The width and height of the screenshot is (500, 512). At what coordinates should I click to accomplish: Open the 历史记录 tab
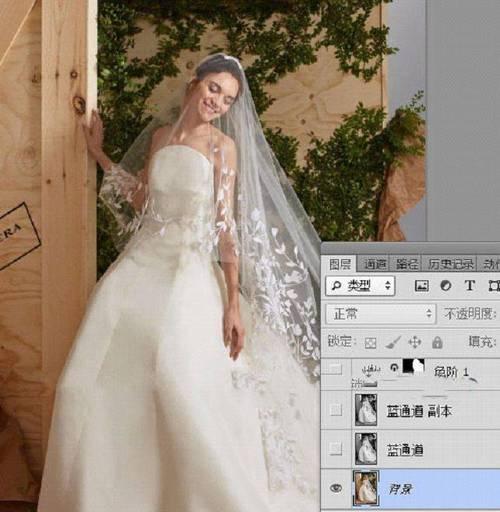(450, 264)
